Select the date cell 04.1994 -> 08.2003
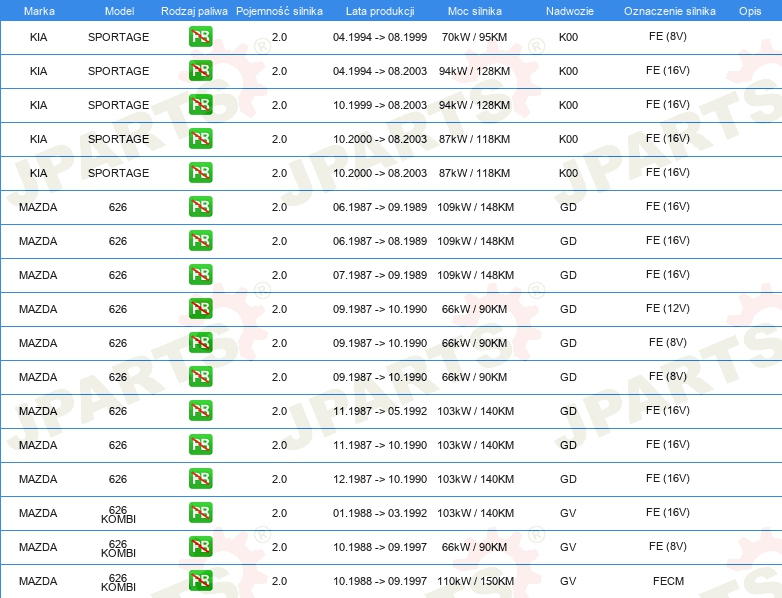 [x=380, y=71]
